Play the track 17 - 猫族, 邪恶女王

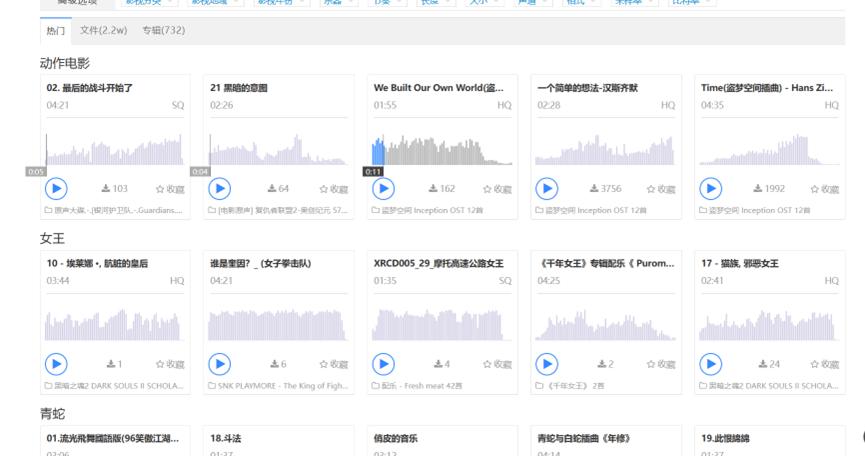tap(711, 364)
